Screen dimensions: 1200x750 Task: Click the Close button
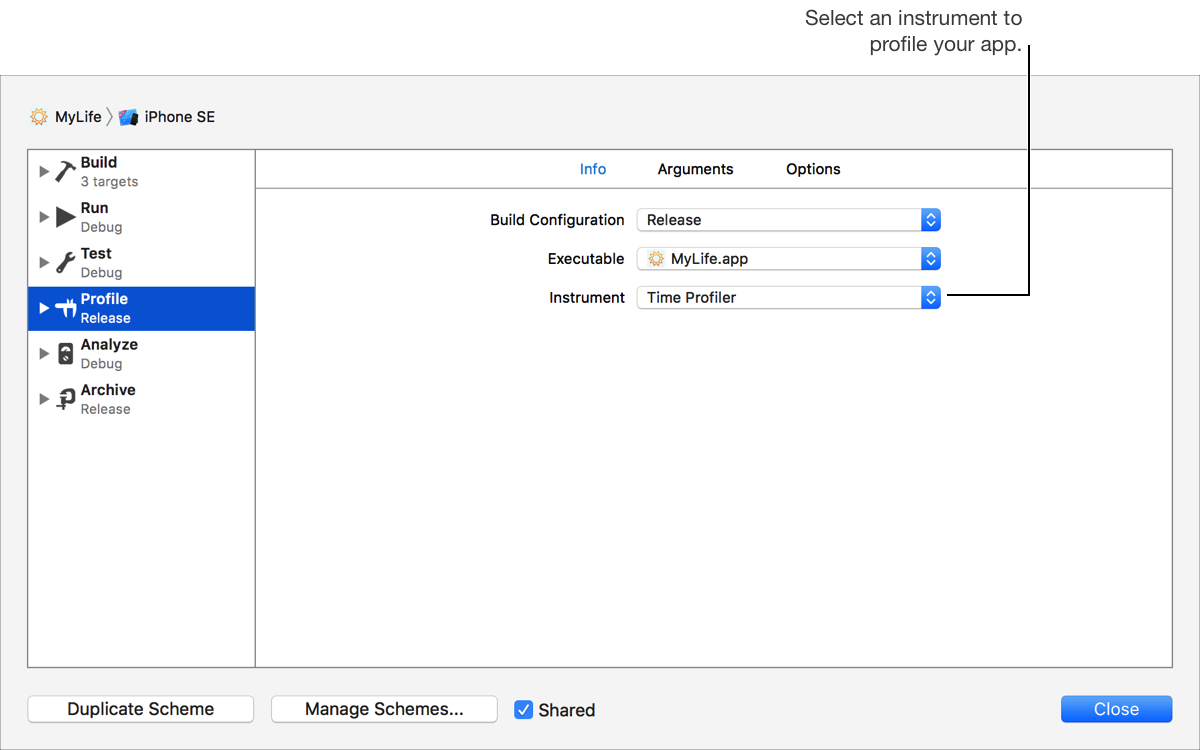(1116, 709)
